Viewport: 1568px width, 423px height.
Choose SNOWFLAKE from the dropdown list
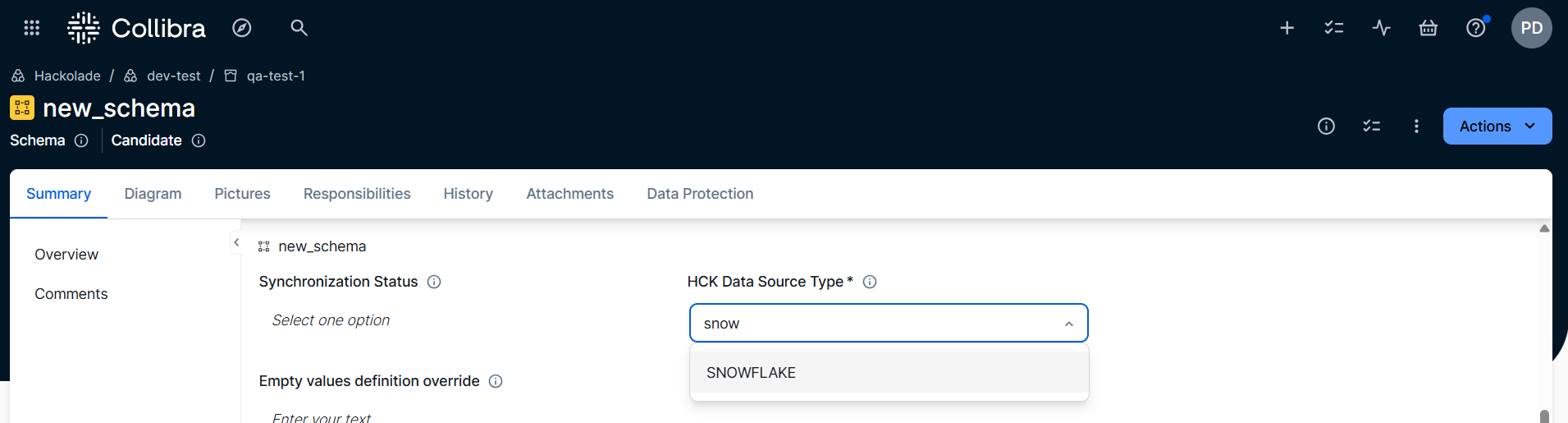(x=751, y=373)
